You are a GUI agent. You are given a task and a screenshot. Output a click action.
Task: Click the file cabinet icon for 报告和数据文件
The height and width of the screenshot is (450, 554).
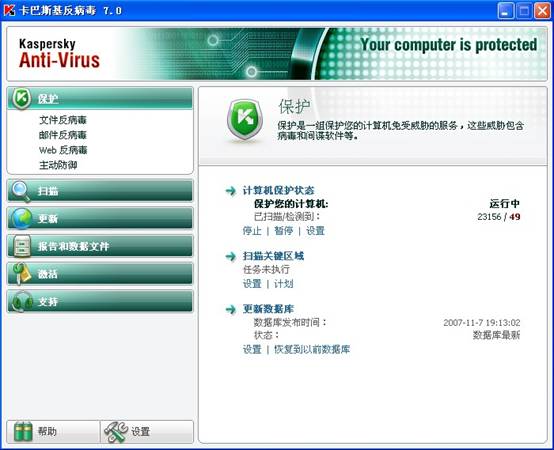[22, 246]
